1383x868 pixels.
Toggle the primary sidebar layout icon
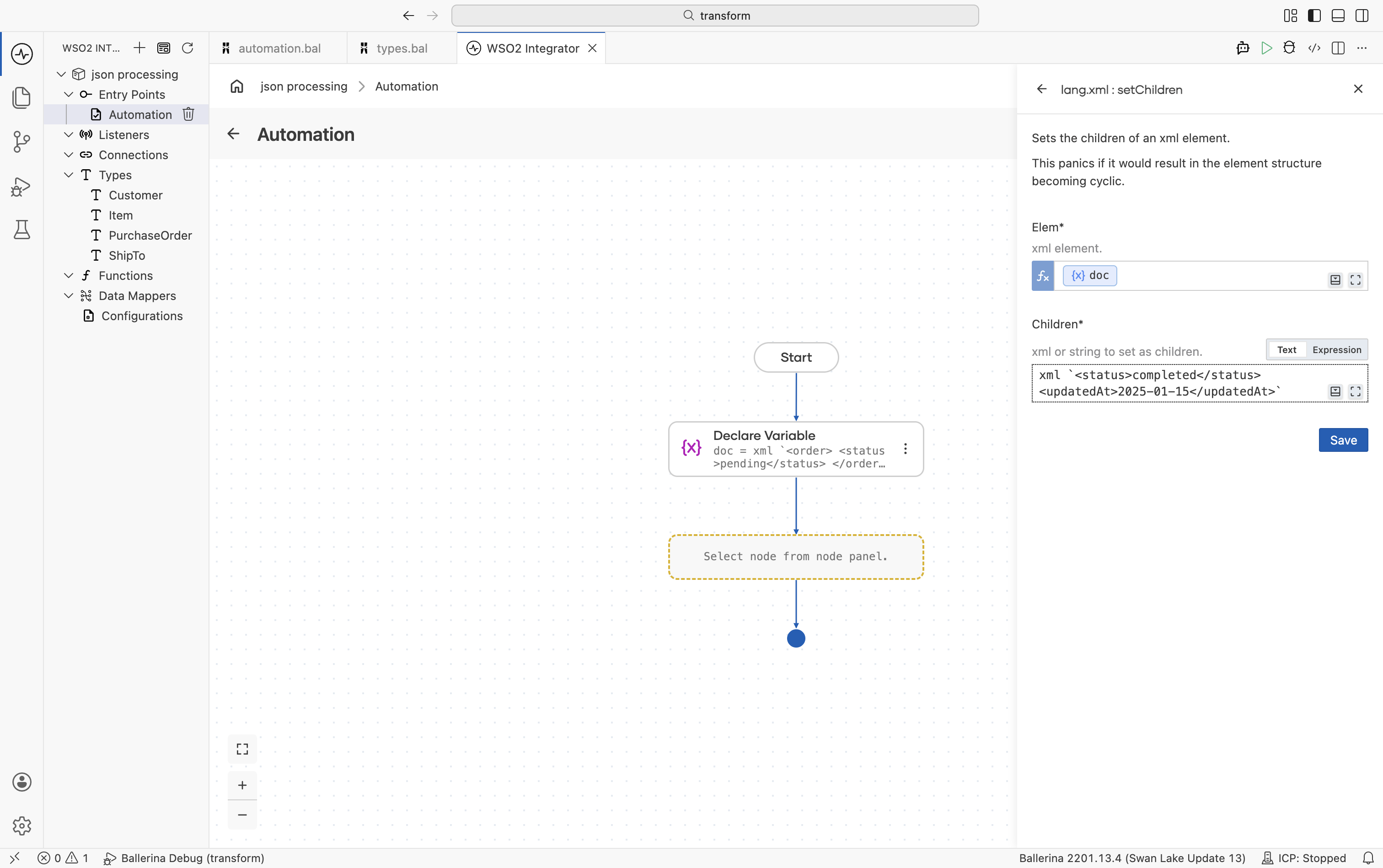[x=1314, y=16]
